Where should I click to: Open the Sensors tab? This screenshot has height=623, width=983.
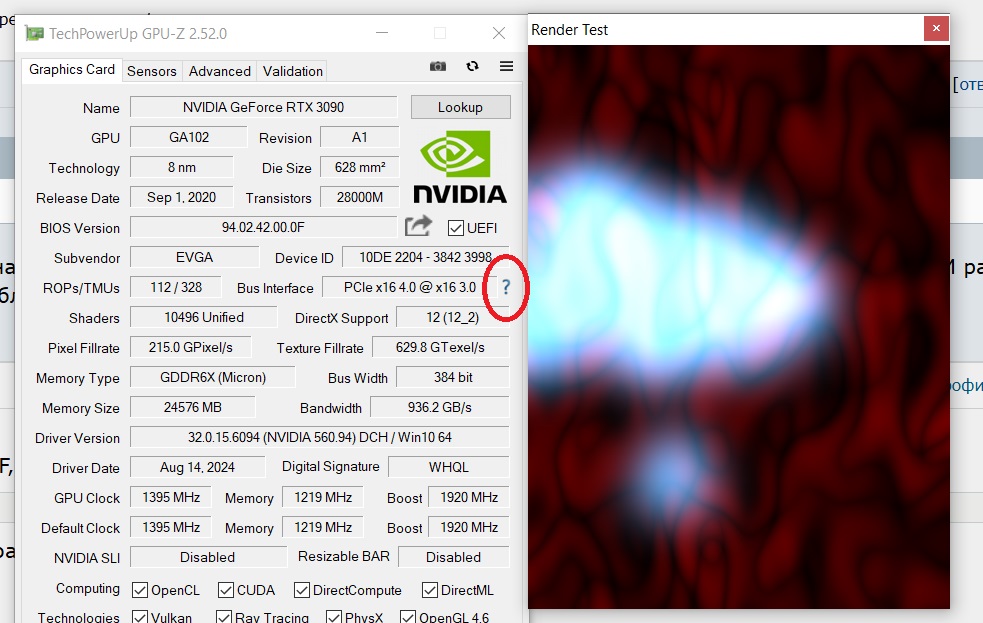click(152, 71)
